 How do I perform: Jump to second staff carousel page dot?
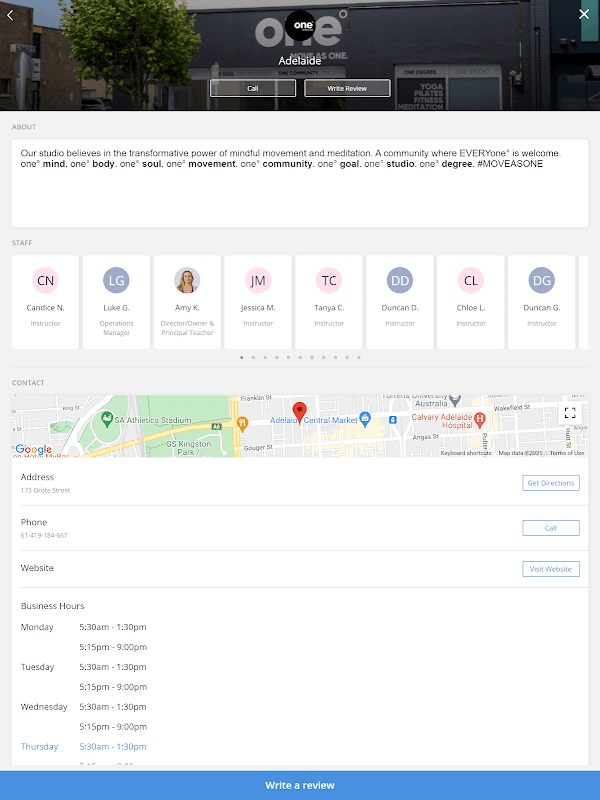tap(254, 358)
